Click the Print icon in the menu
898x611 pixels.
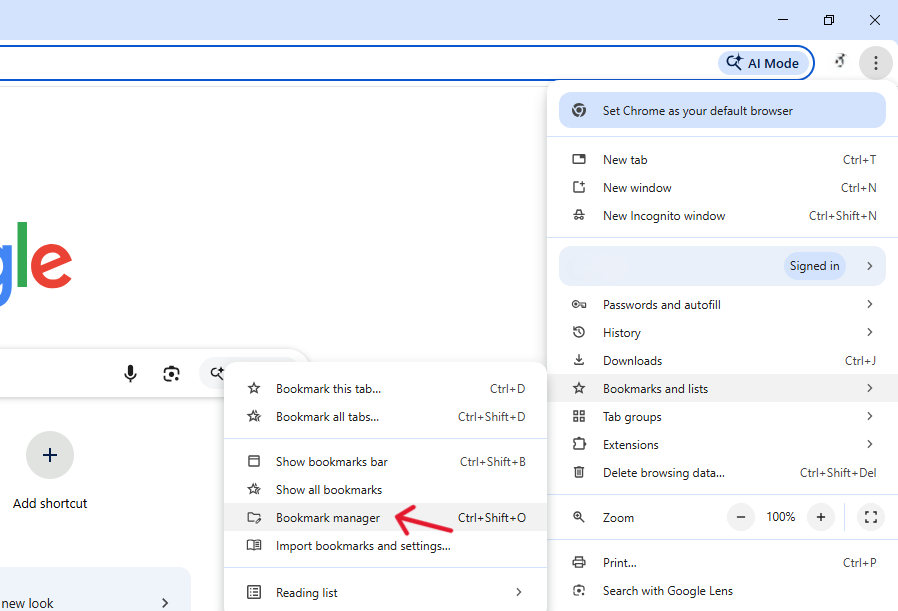coord(578,562)
